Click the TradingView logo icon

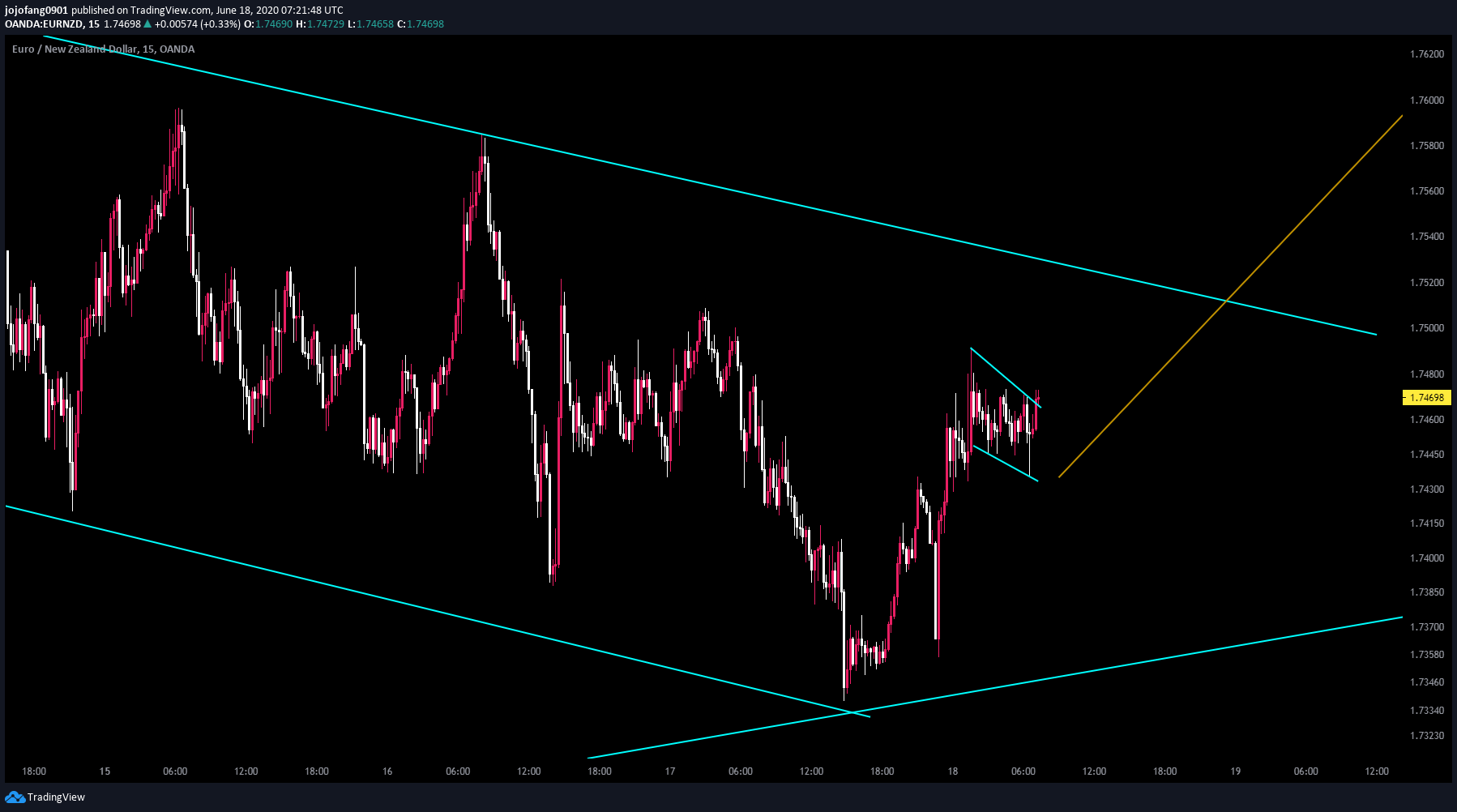pos(15,797)
